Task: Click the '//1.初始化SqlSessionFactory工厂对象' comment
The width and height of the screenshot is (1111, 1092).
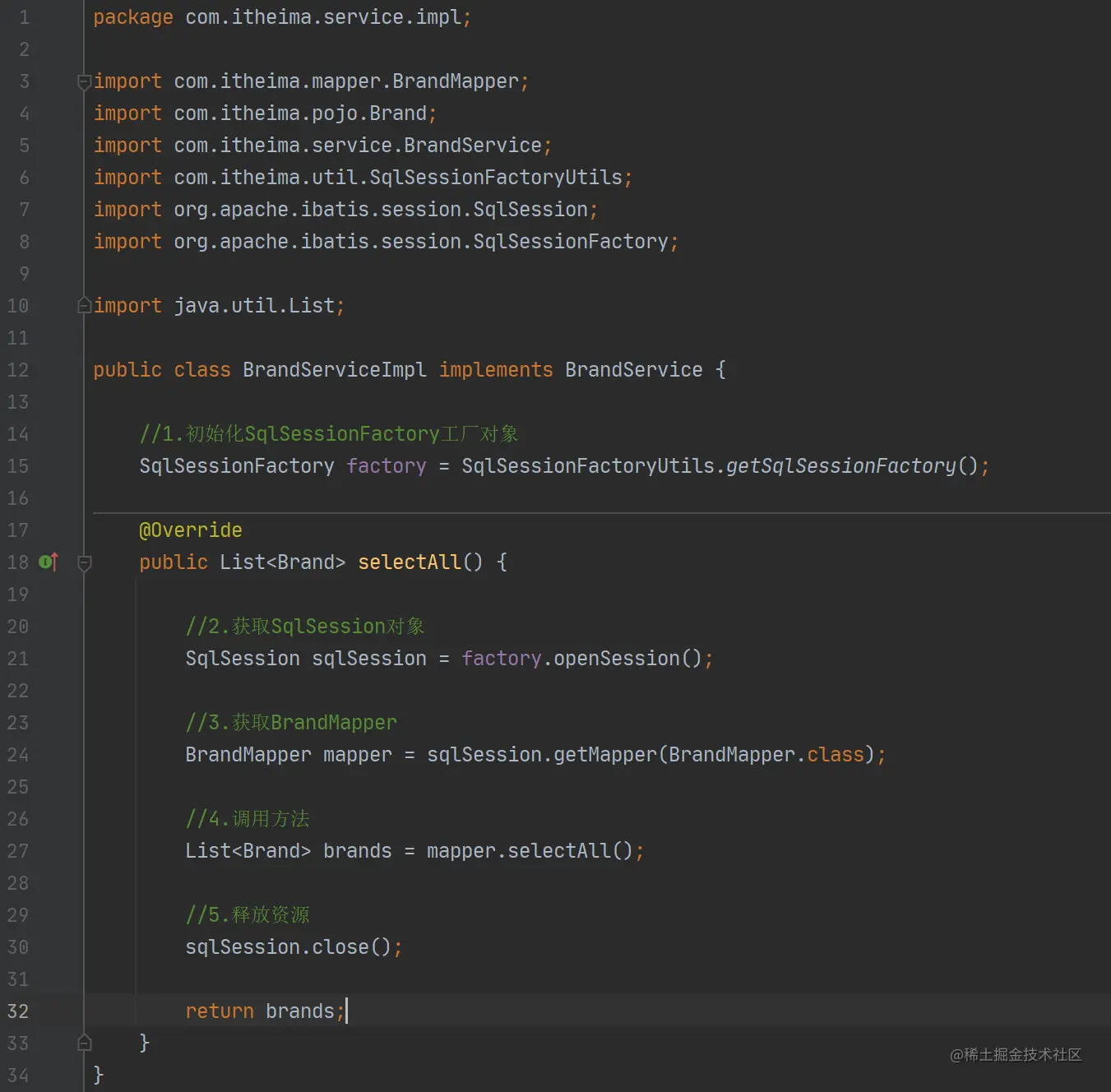Action: (329, 434)
